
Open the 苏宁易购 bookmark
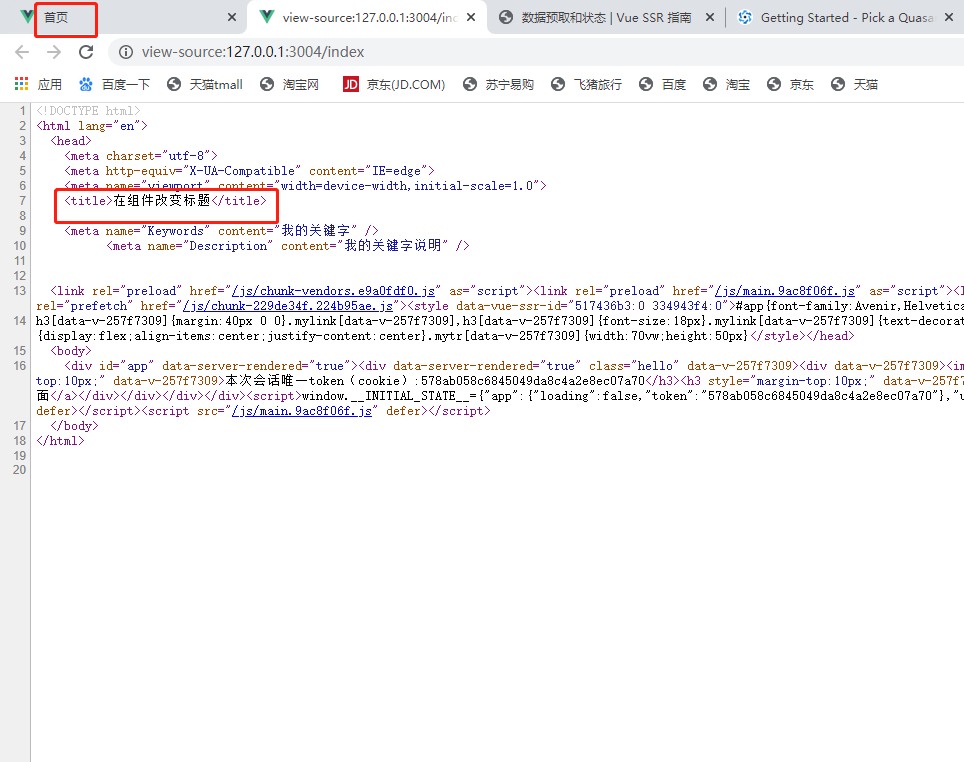498,84
